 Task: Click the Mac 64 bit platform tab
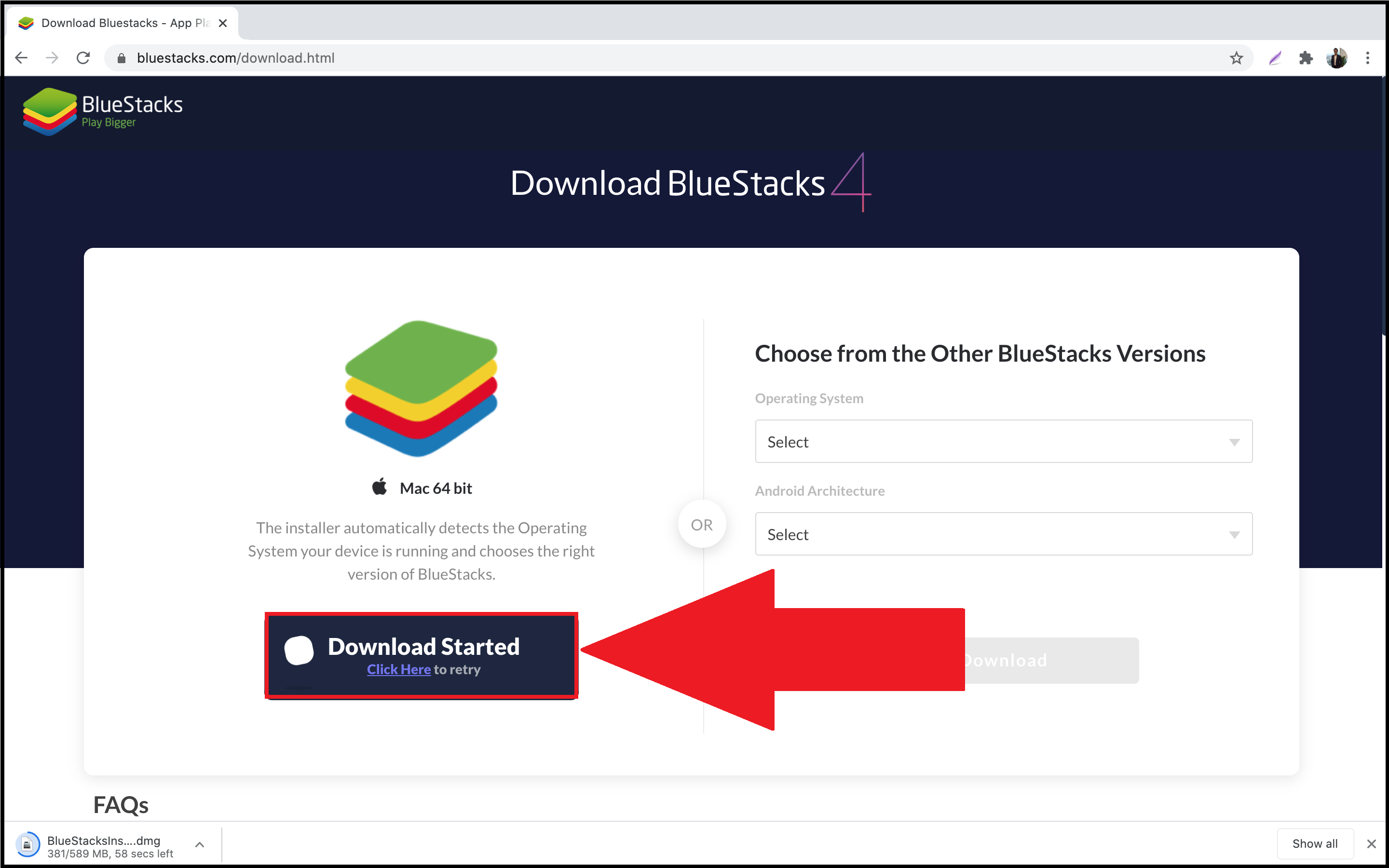[x=421, y=488]
